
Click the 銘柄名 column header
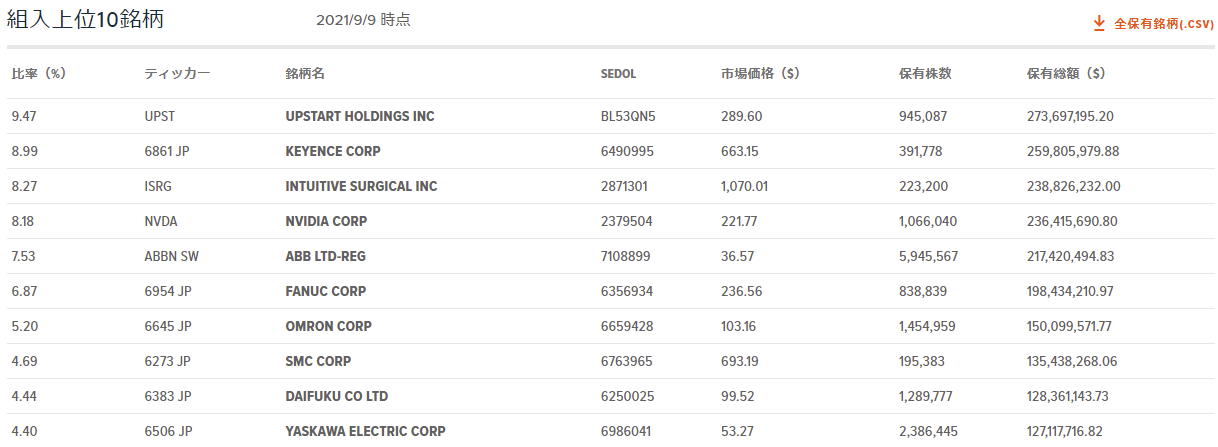(305, 74)
